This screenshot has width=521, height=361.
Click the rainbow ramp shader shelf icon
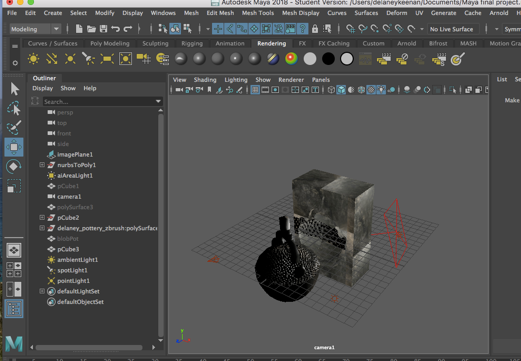(291, 59)
